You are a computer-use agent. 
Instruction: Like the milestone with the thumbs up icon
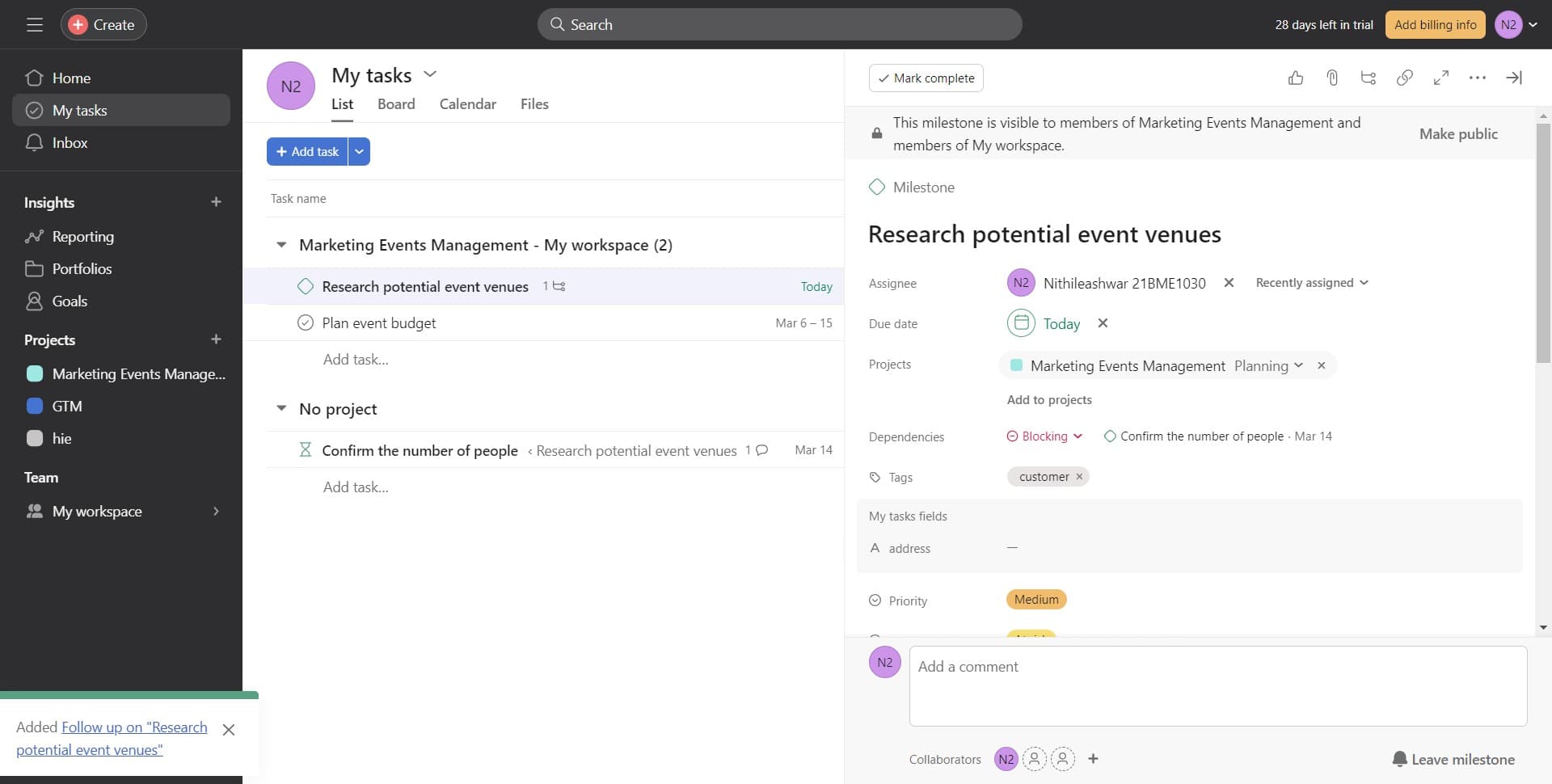[1295, 78]
